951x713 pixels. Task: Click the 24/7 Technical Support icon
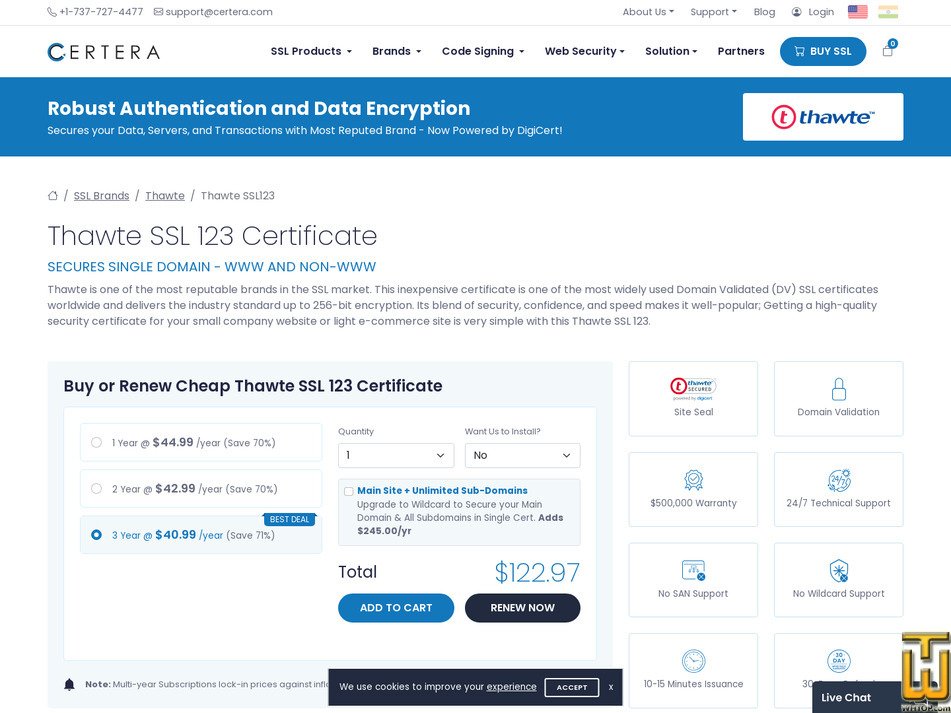pyautogui.click(x=838, y=479)
